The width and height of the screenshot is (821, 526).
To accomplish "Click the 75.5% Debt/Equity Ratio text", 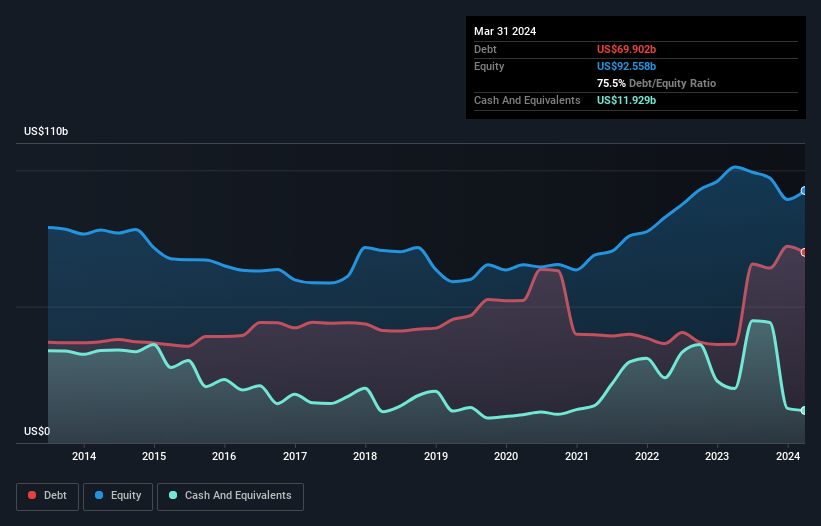I will point(656,83).
